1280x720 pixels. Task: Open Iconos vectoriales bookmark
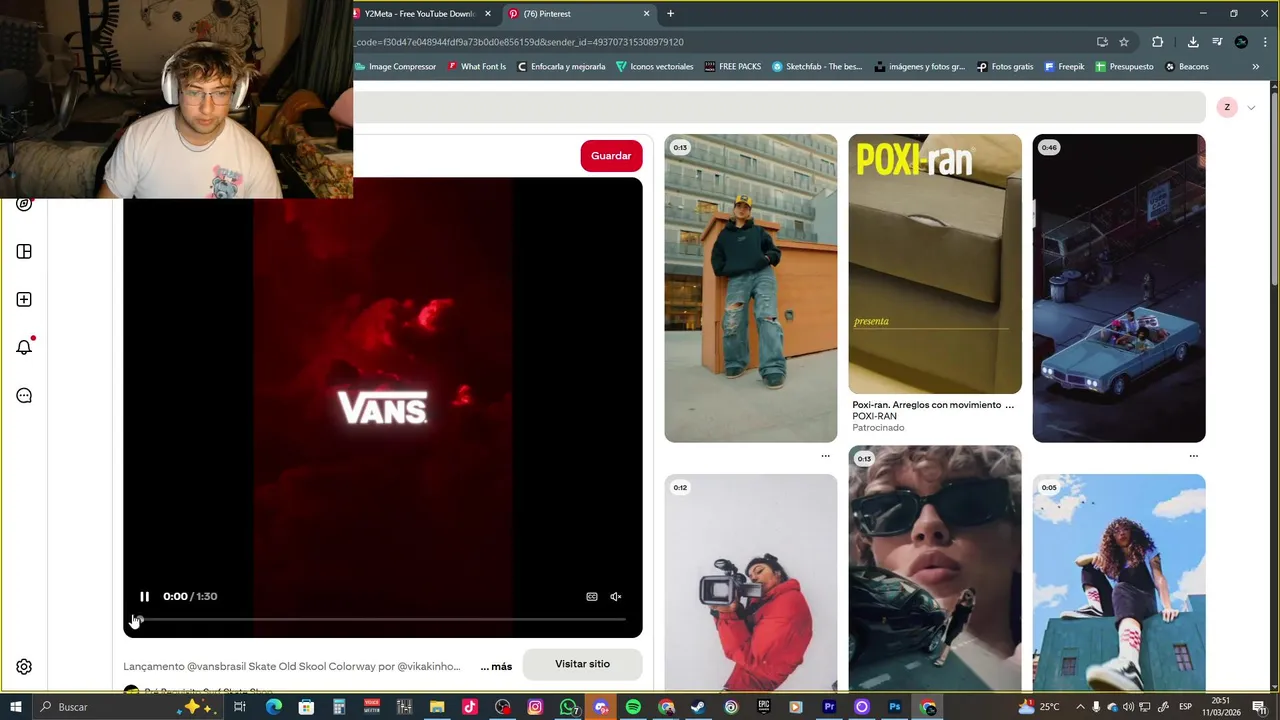(x=655, y=67)
